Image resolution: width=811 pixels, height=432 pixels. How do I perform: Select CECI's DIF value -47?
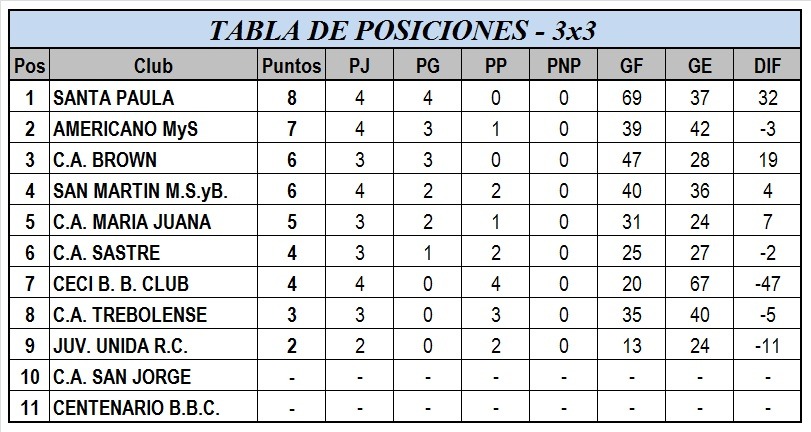tap(767, 284)
